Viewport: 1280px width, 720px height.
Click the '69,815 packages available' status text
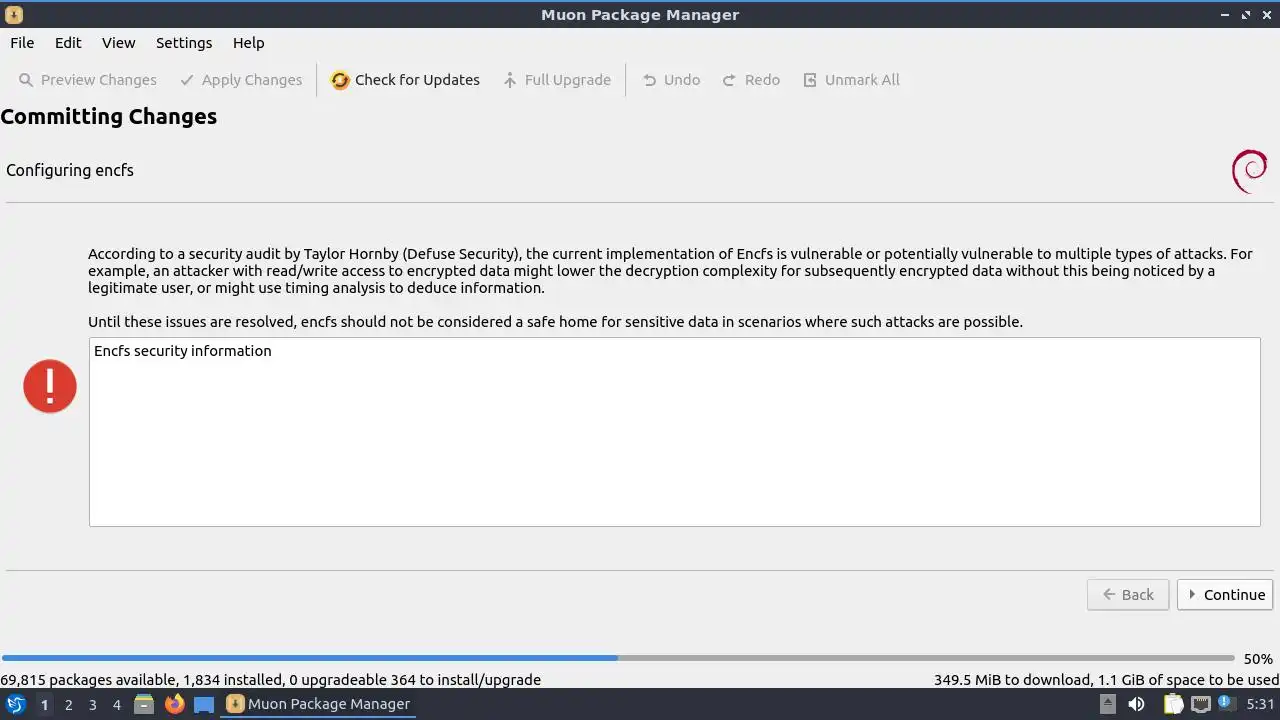click(x=271, y=680)
